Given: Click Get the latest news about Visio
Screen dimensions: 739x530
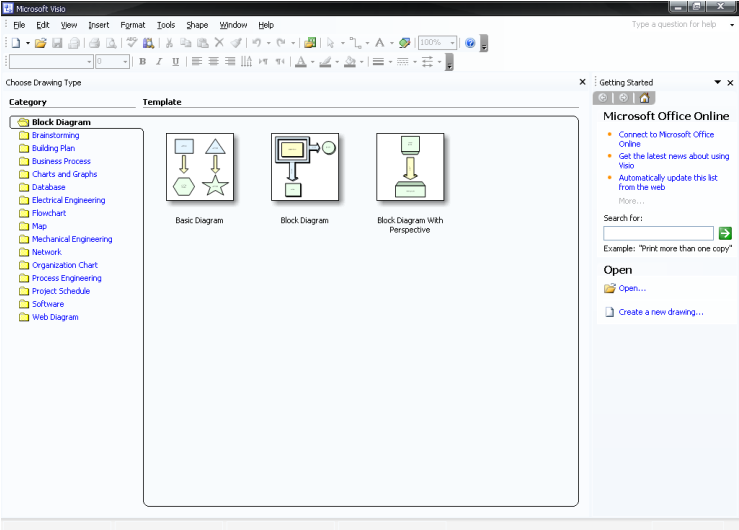Looking at the screenshot, I should coord(673,161).
